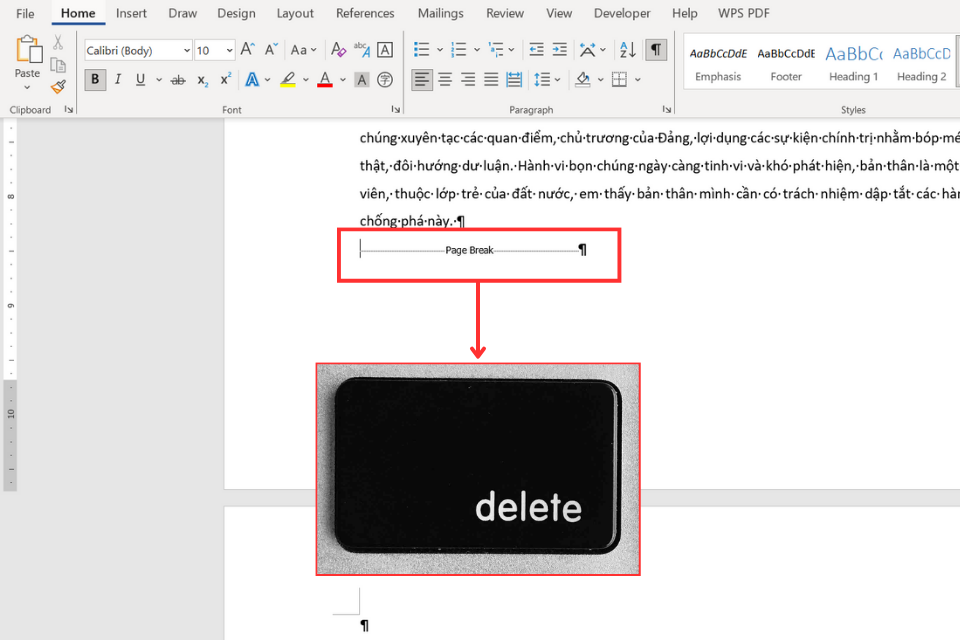The height and width of the screenshot is (640, 960).
Task: Apply character shading
Action: click(x=362, y=80)
